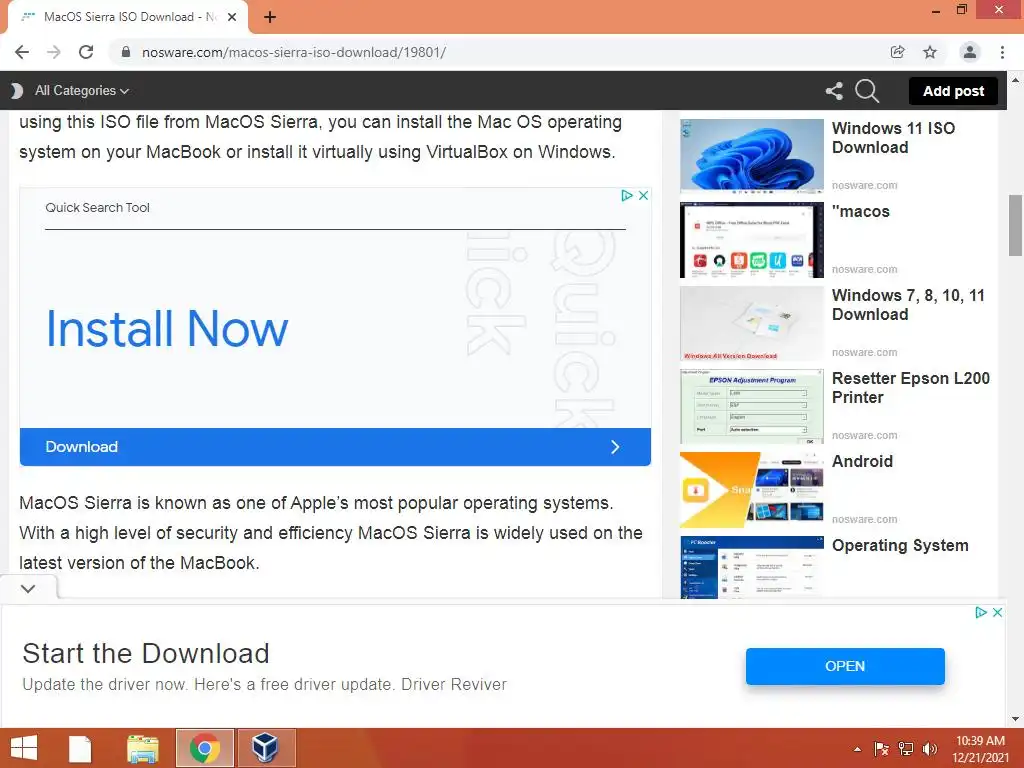
Task: Click the Quick Search Tool ad title
Action: 97,208
